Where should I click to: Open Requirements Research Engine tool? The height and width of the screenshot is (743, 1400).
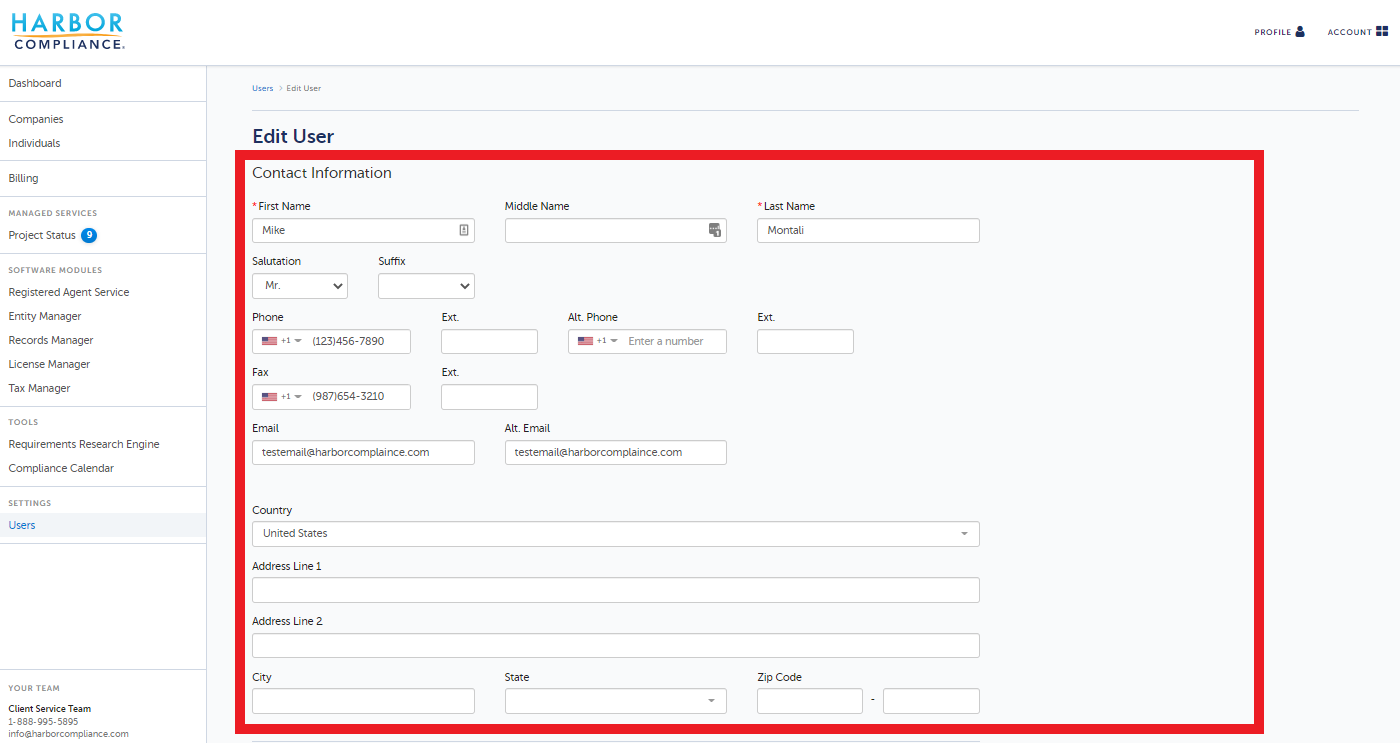[x=84, y=444]
